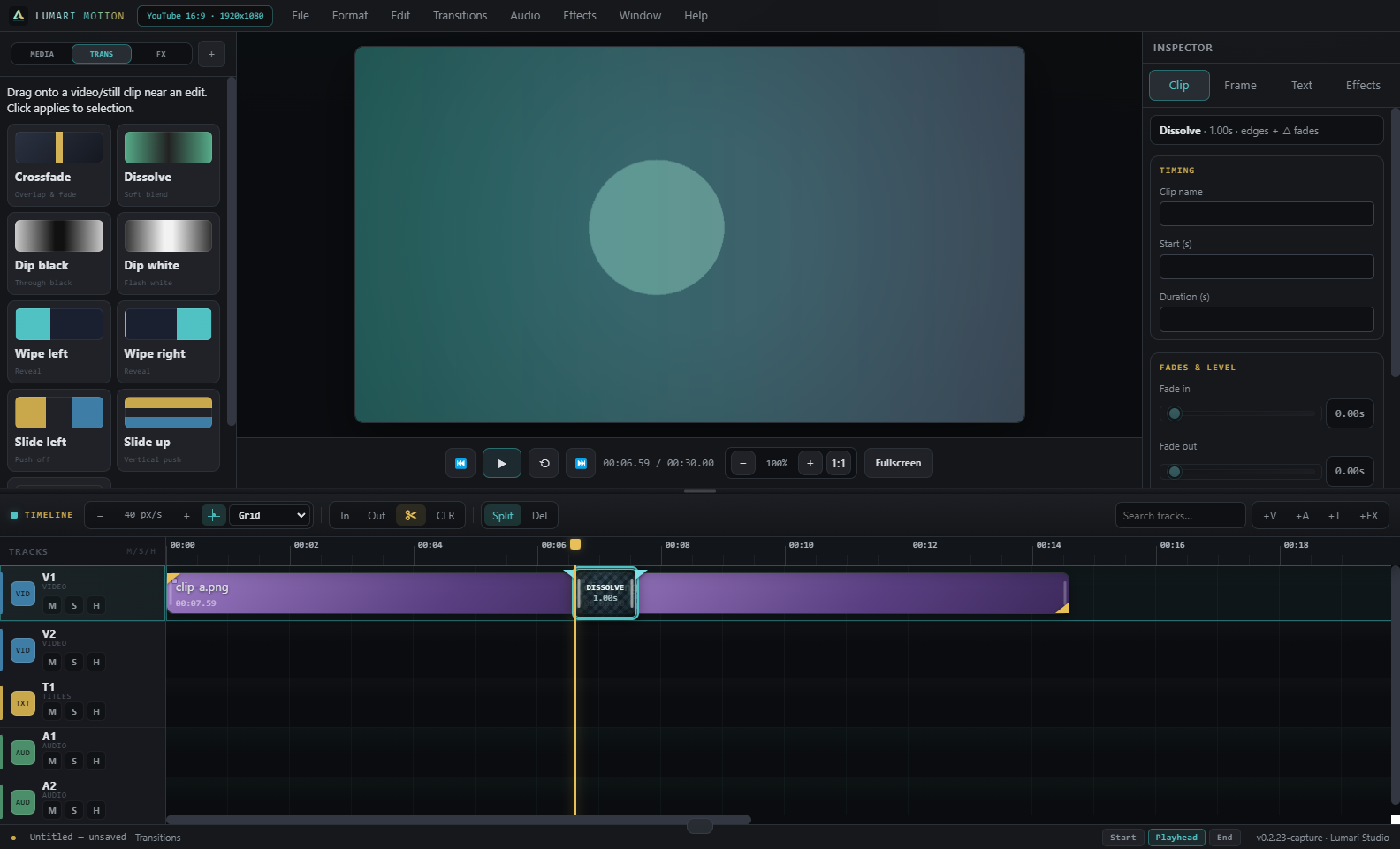Split clip at playhead

tap(503, 516)
